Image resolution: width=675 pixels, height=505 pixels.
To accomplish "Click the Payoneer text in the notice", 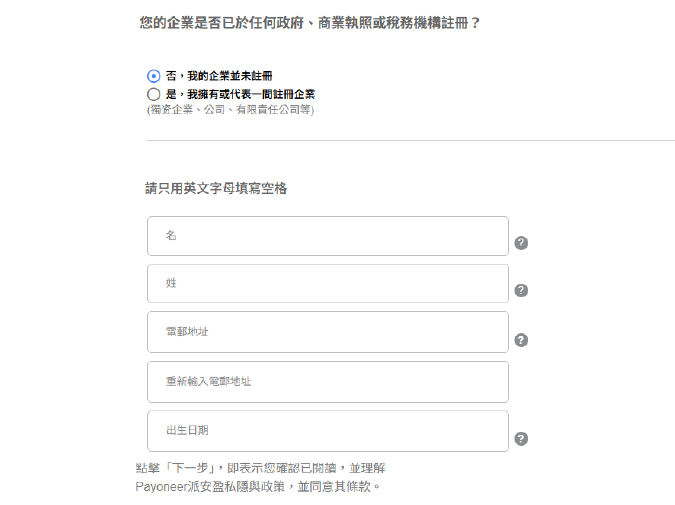I will click(161, 487).
